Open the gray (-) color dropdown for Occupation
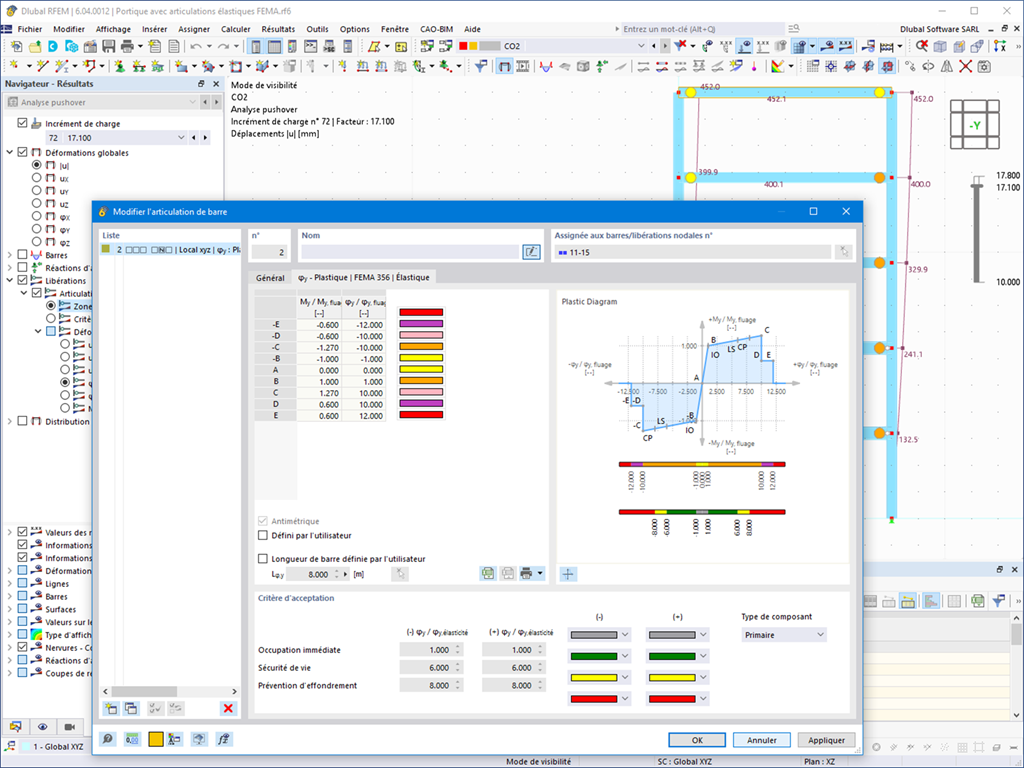 pos(625,635)
